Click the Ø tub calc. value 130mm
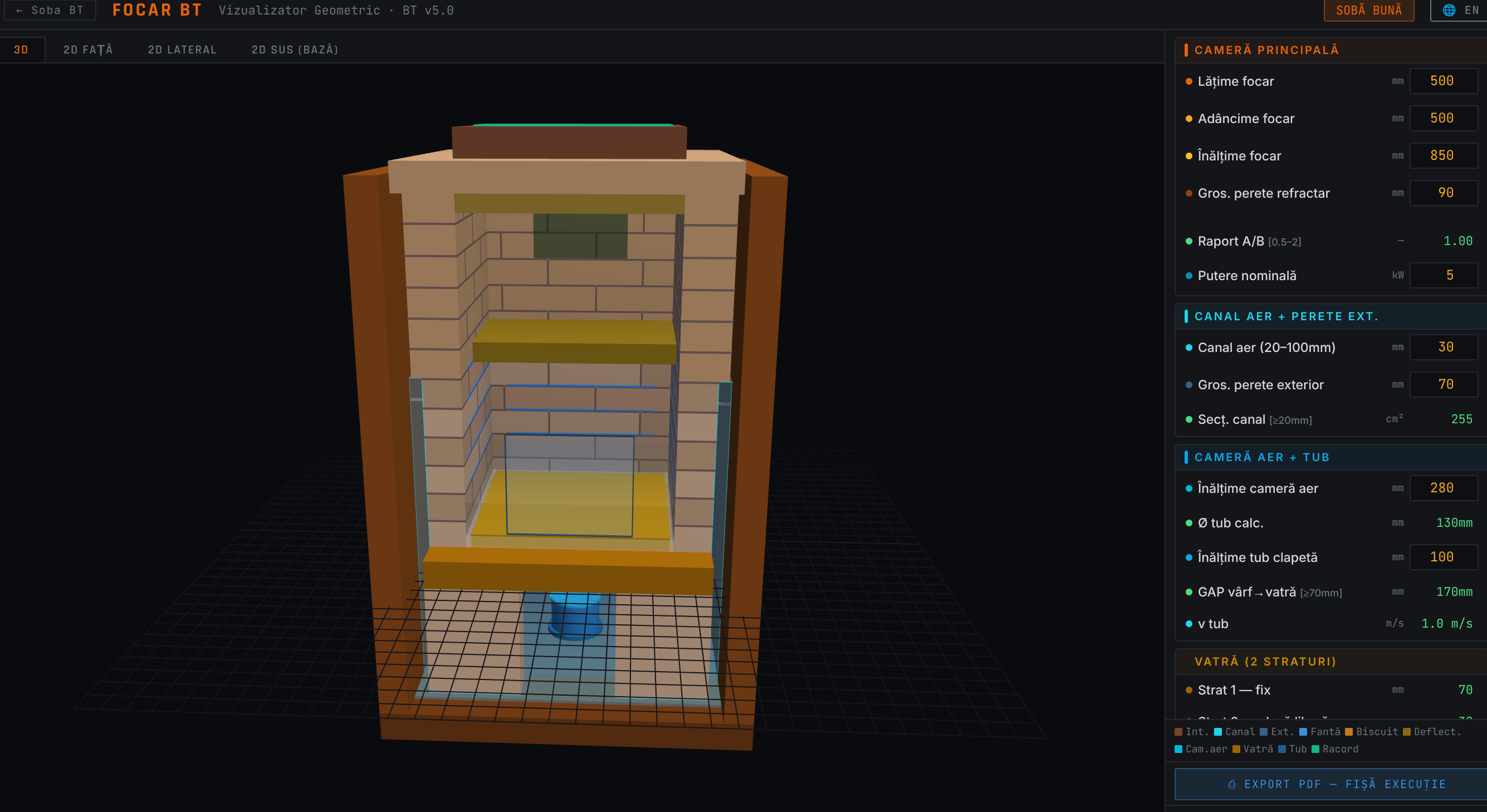 point(1454,523)
